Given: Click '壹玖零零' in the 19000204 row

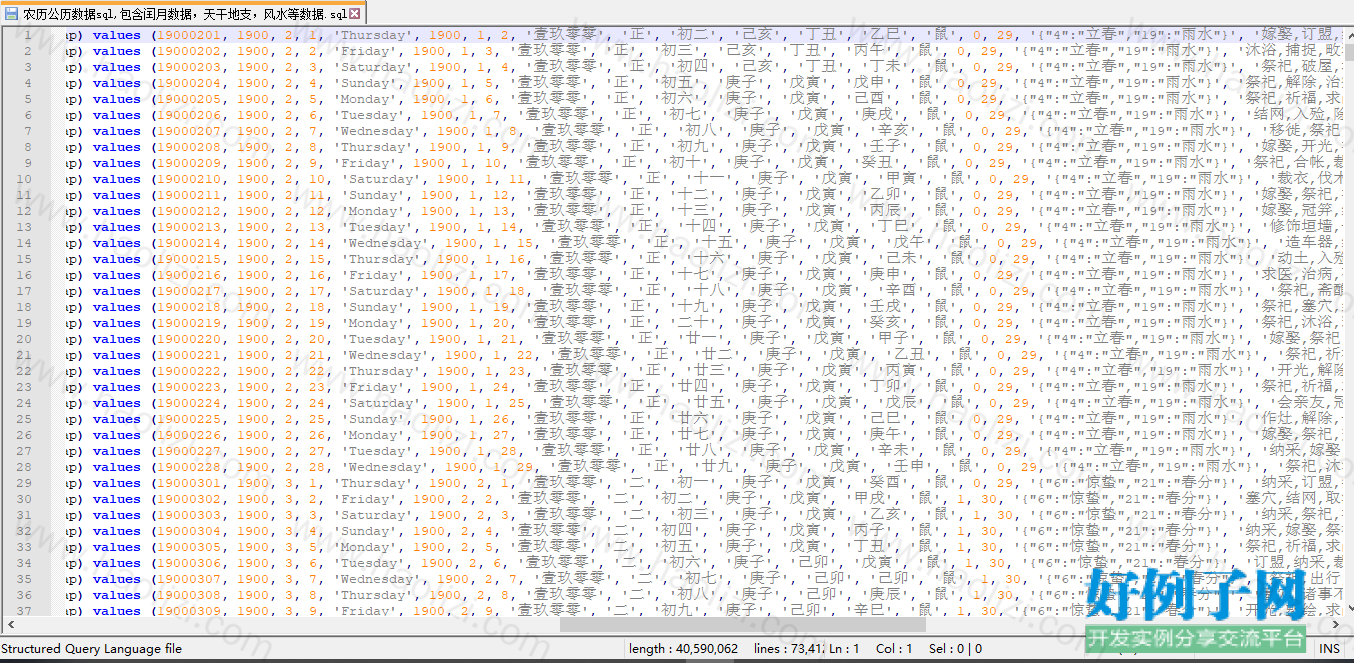Looking at the screenshot, I should [x=548, y=83].
